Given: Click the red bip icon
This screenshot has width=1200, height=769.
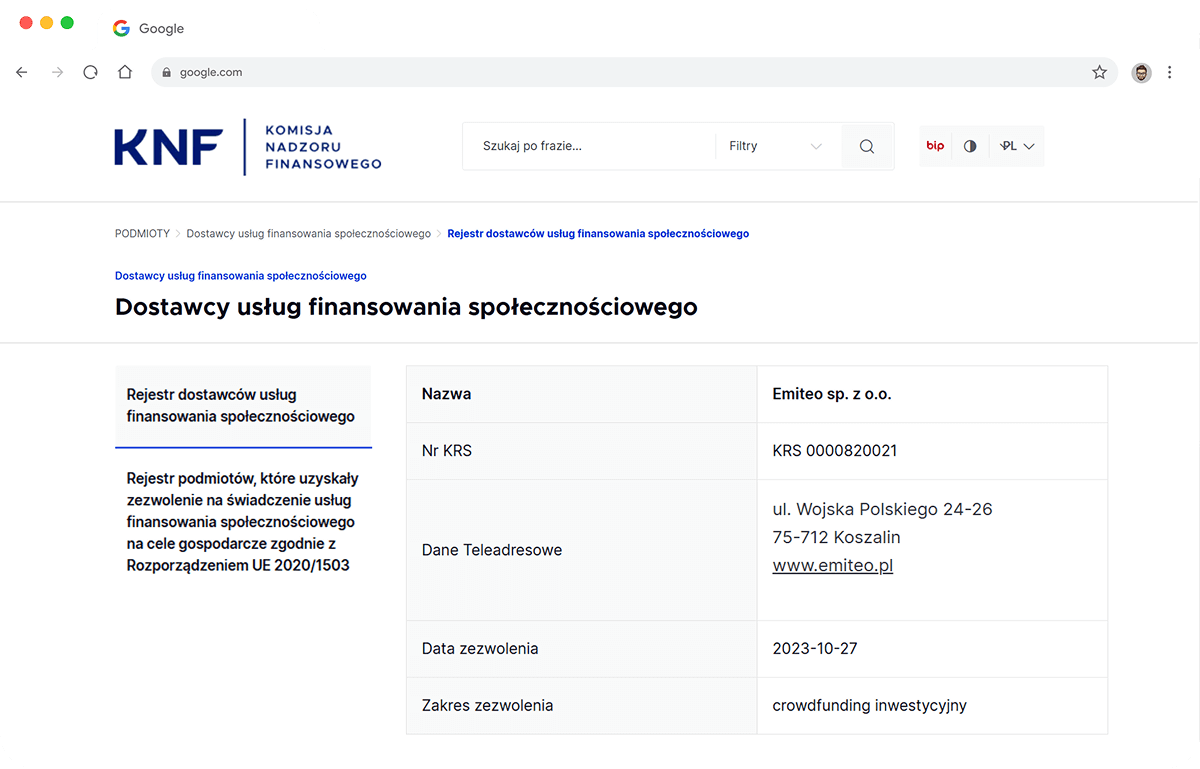Looking at the screenshot, I should click(934, 145).
